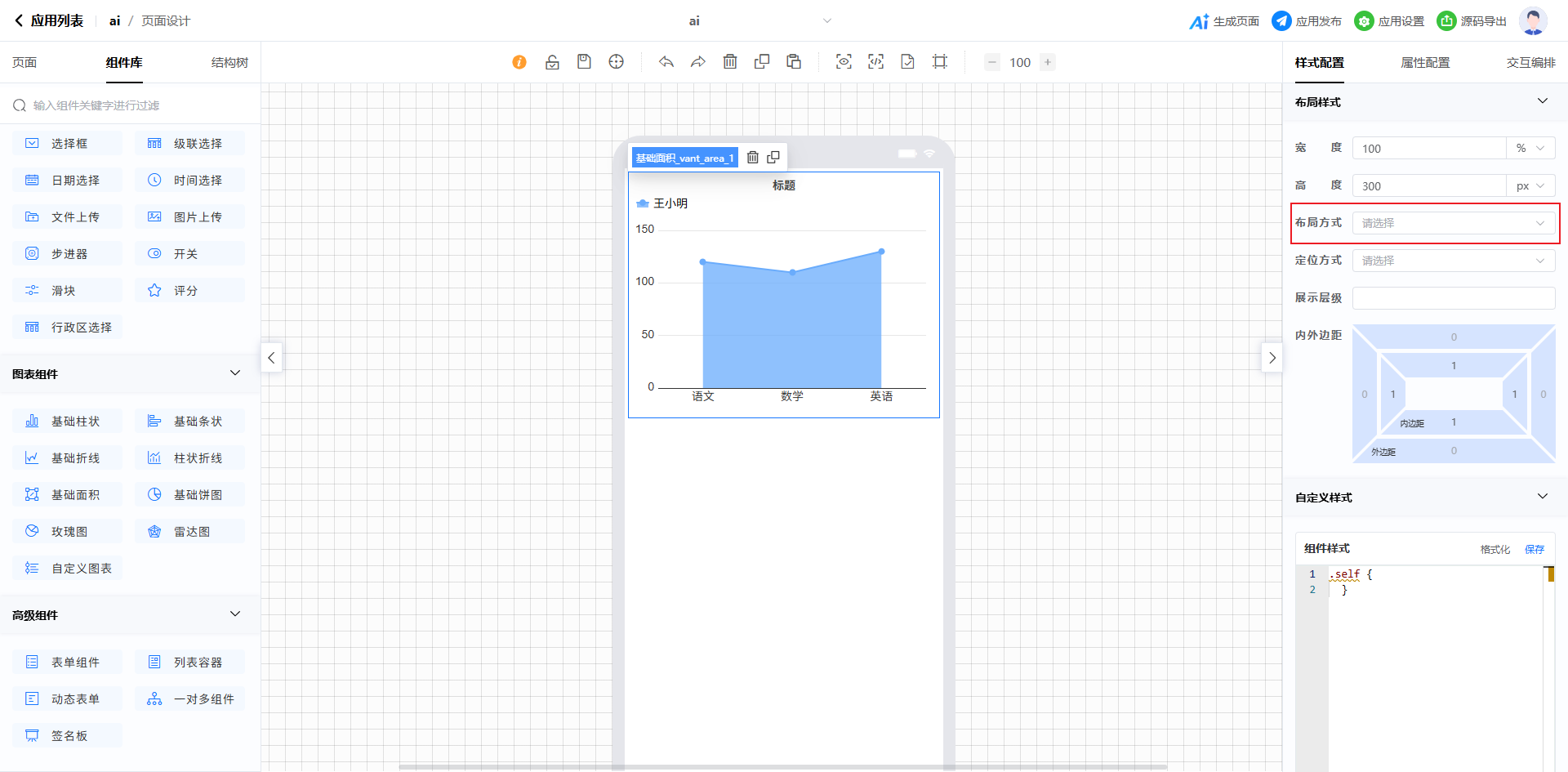Open the 布局方式 dropdown
Viewport: 1568px width, 772px height.
point(1453,223)
